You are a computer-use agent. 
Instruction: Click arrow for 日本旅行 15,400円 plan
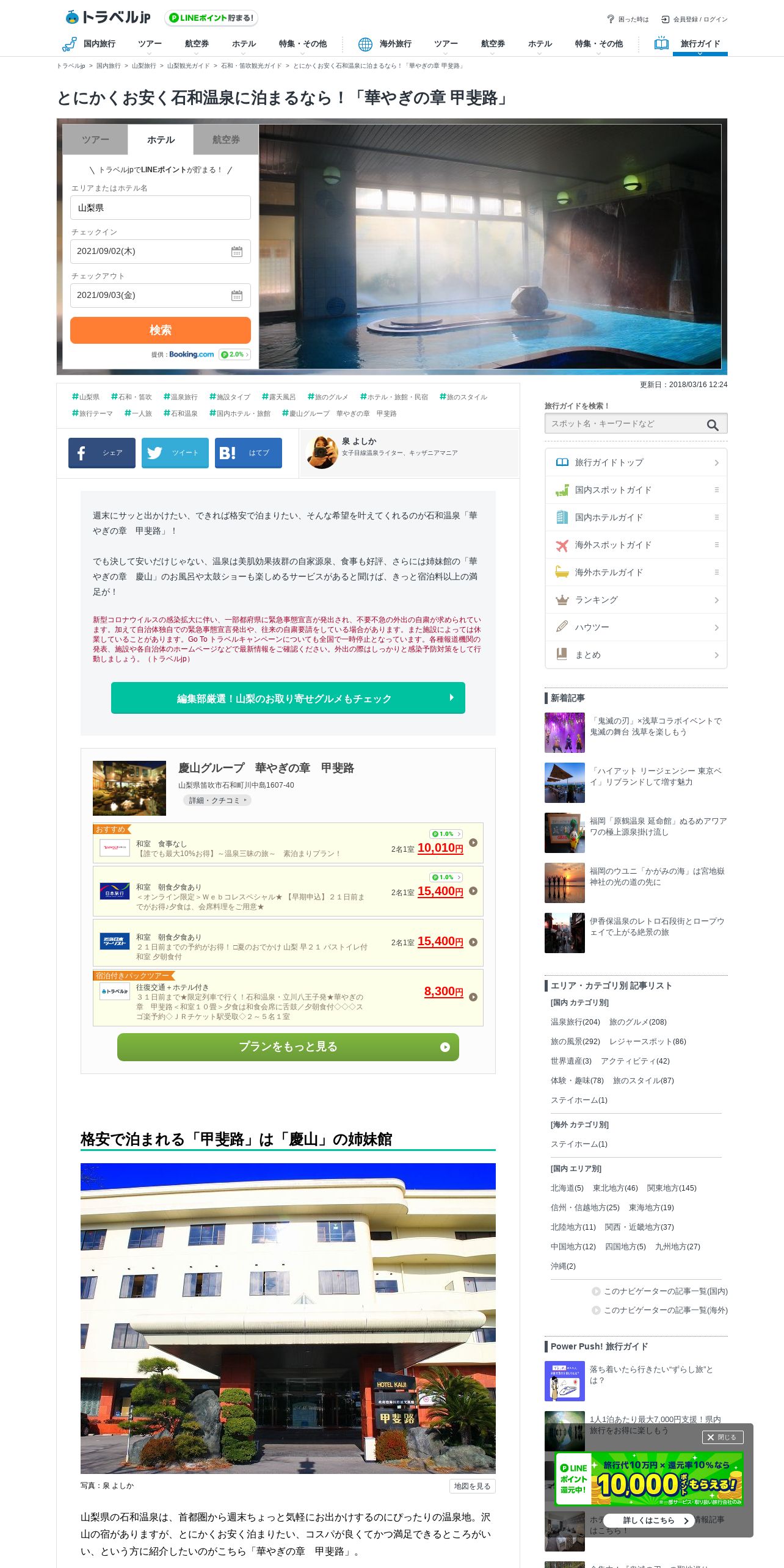pyautogui.click(x=473, y=891)
